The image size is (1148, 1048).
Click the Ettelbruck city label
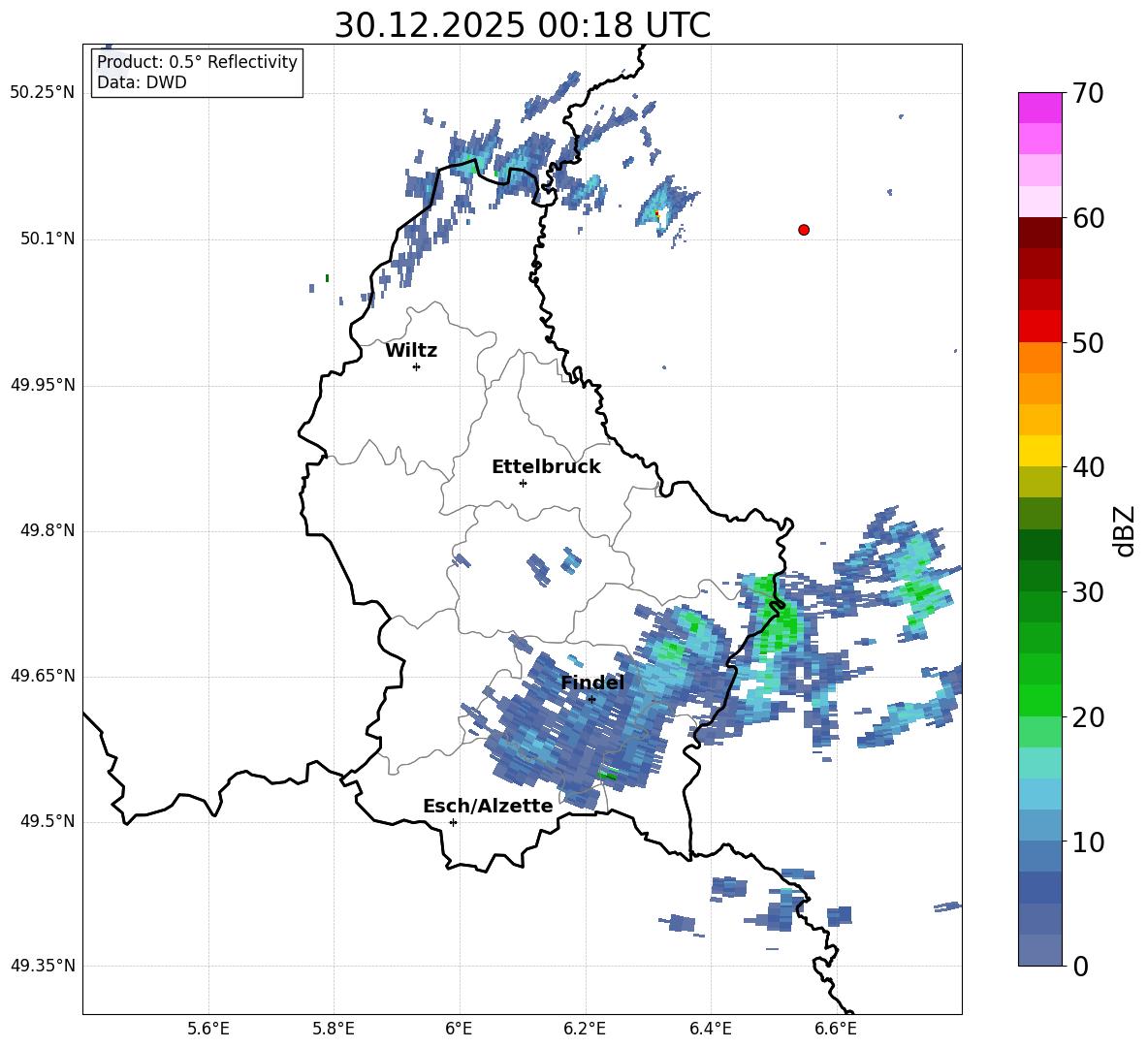click(546, 467)
